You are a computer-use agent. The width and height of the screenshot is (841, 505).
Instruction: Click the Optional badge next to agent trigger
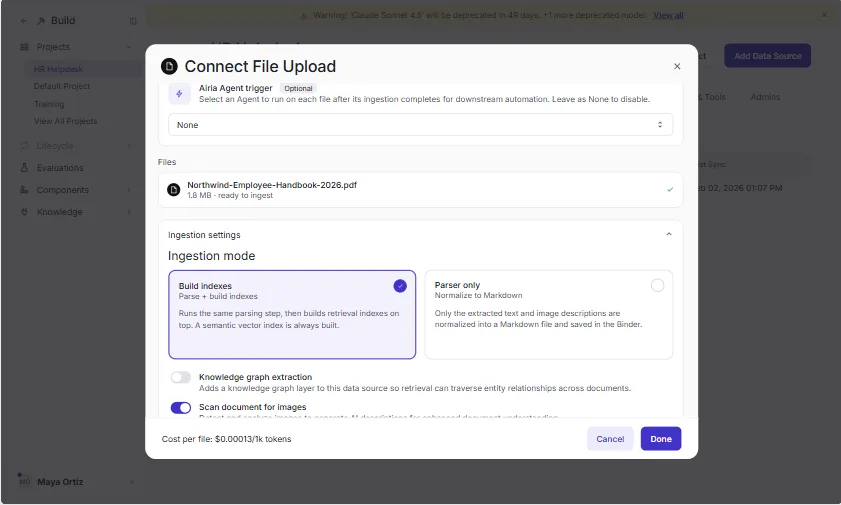(x=298, y=88)
